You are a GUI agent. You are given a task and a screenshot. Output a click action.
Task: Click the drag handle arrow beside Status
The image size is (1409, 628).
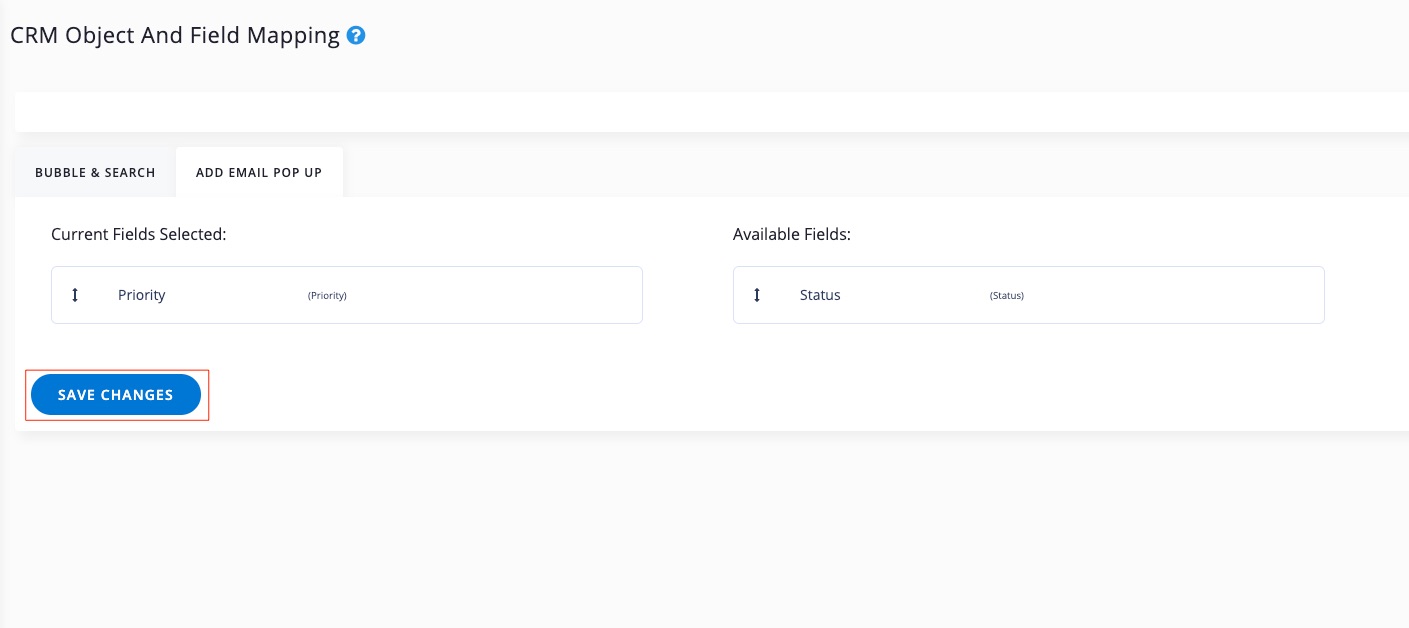click(757, 295)
